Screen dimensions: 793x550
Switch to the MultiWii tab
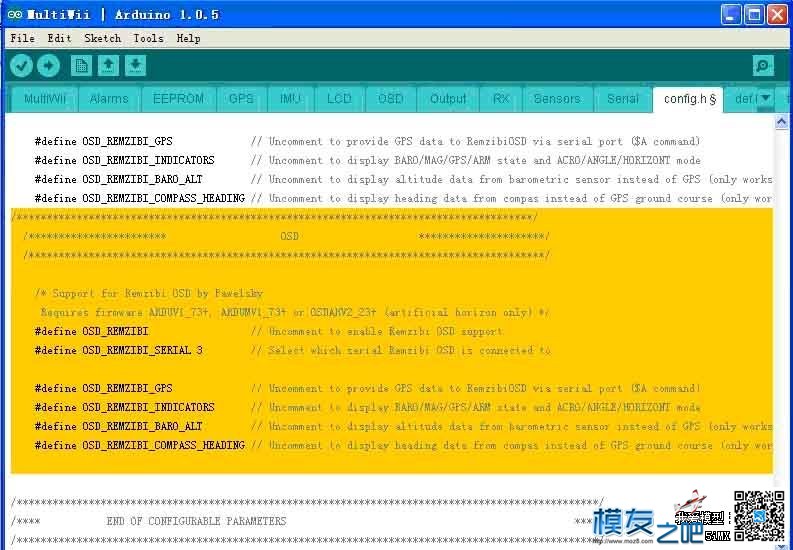(45, 99)
